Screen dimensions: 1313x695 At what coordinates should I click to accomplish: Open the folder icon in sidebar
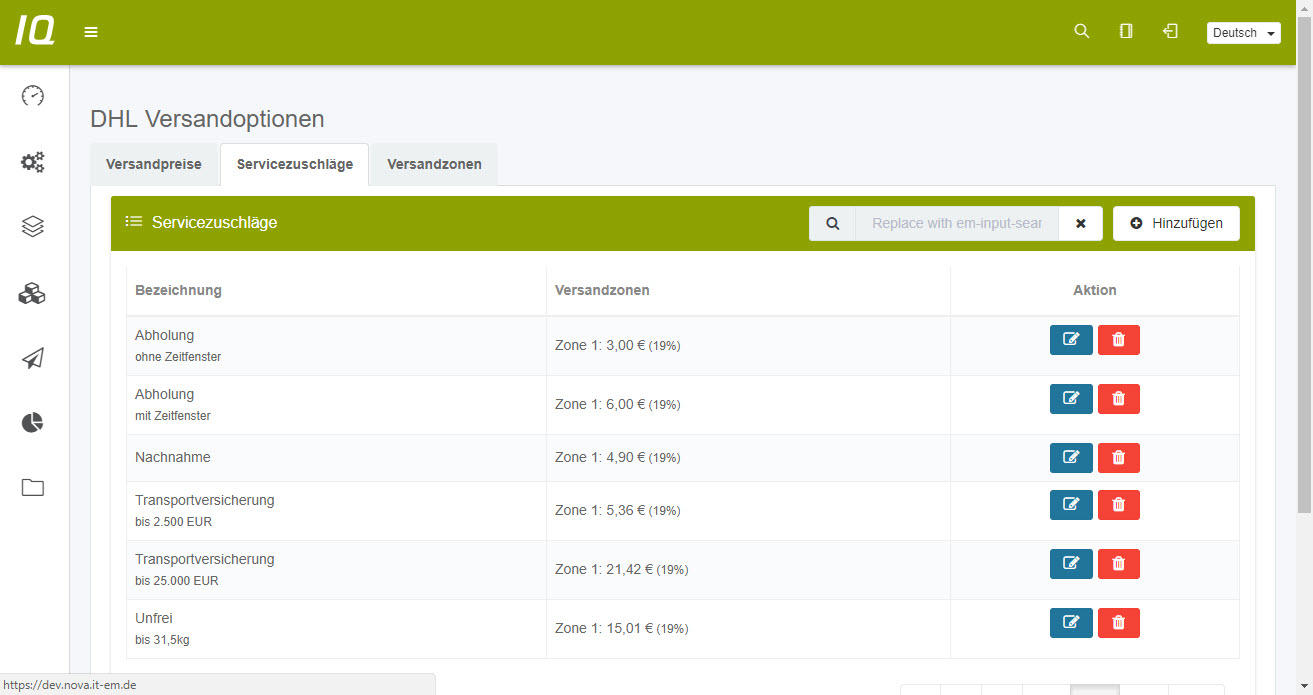33,488
